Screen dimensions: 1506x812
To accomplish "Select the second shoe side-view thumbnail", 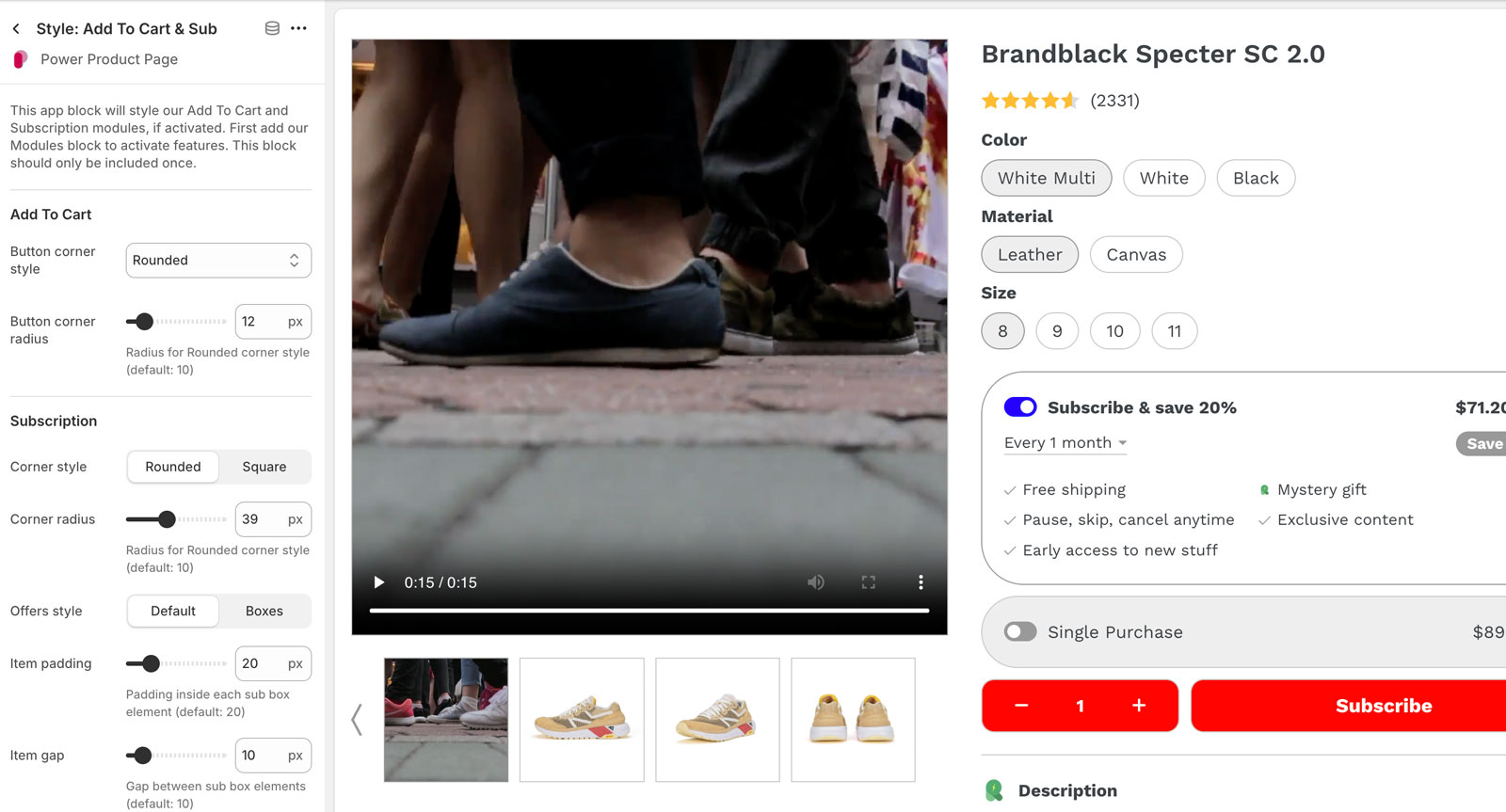I will tap(582, 720).
